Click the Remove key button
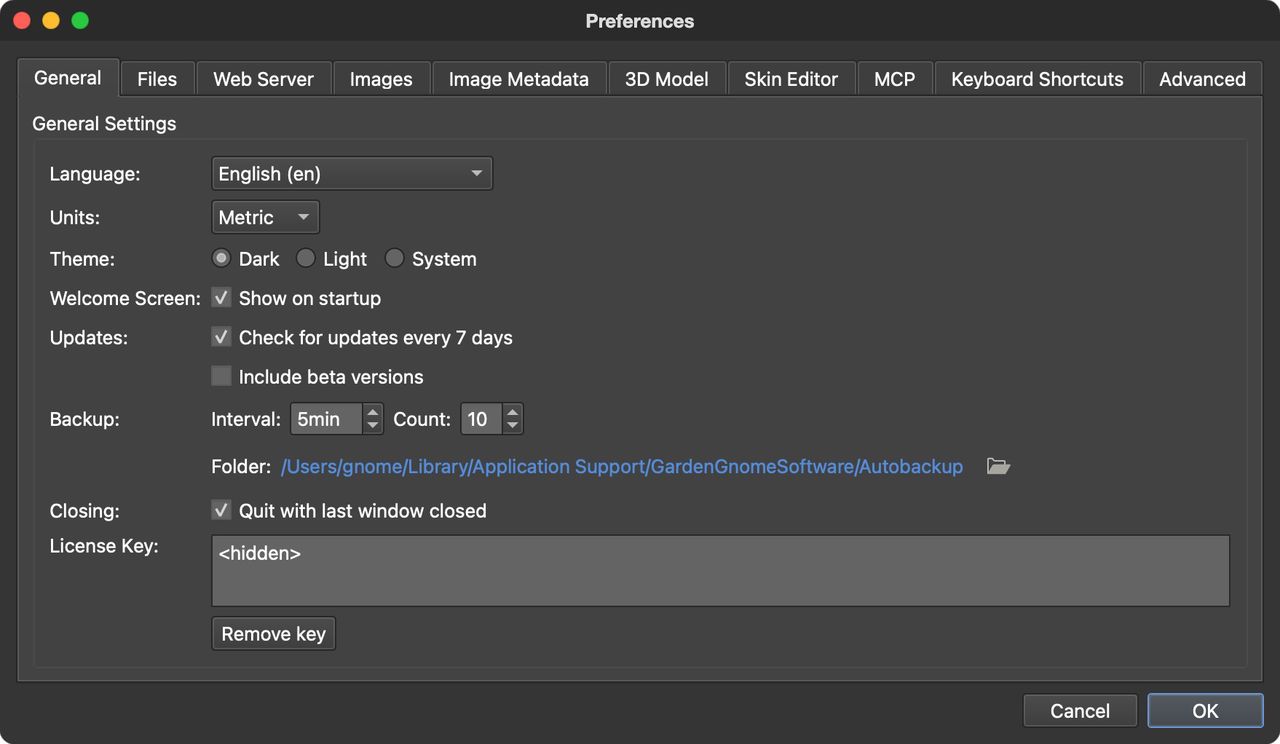This screenshot has width=1280, height=744. click(x=273, y=634)
